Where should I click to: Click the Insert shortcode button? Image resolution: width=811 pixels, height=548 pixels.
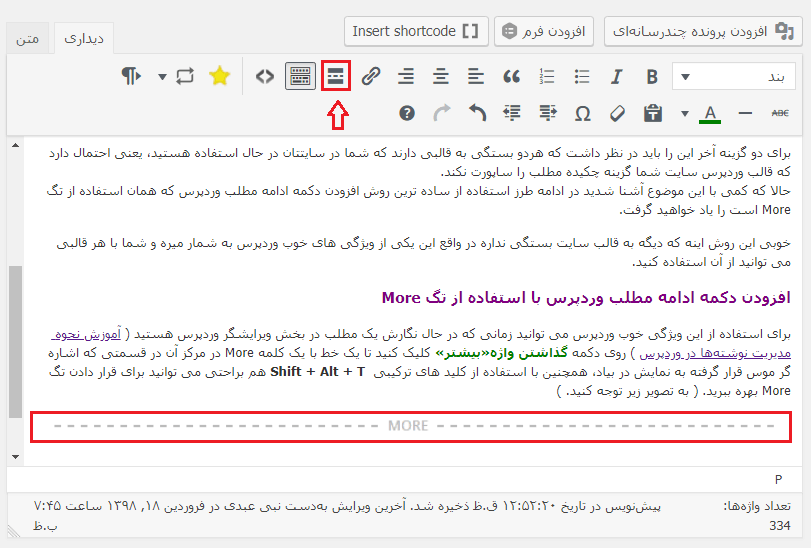tap(416, 32)
